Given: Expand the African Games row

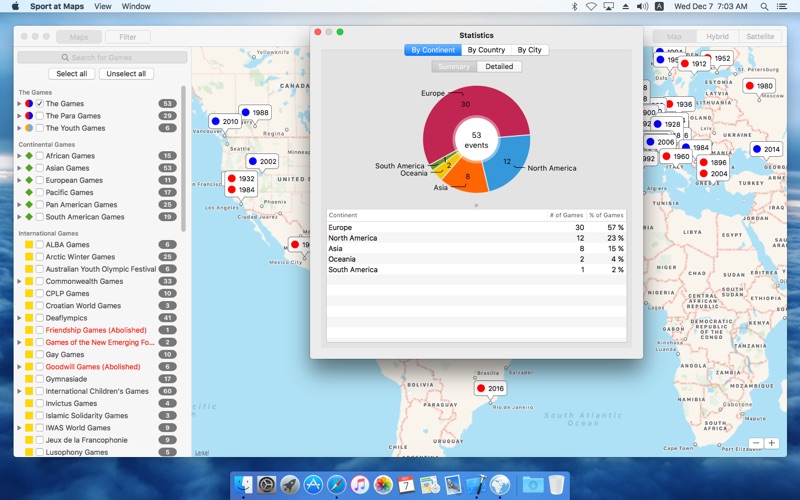Looking at the screenshot, I should (19, 156).
